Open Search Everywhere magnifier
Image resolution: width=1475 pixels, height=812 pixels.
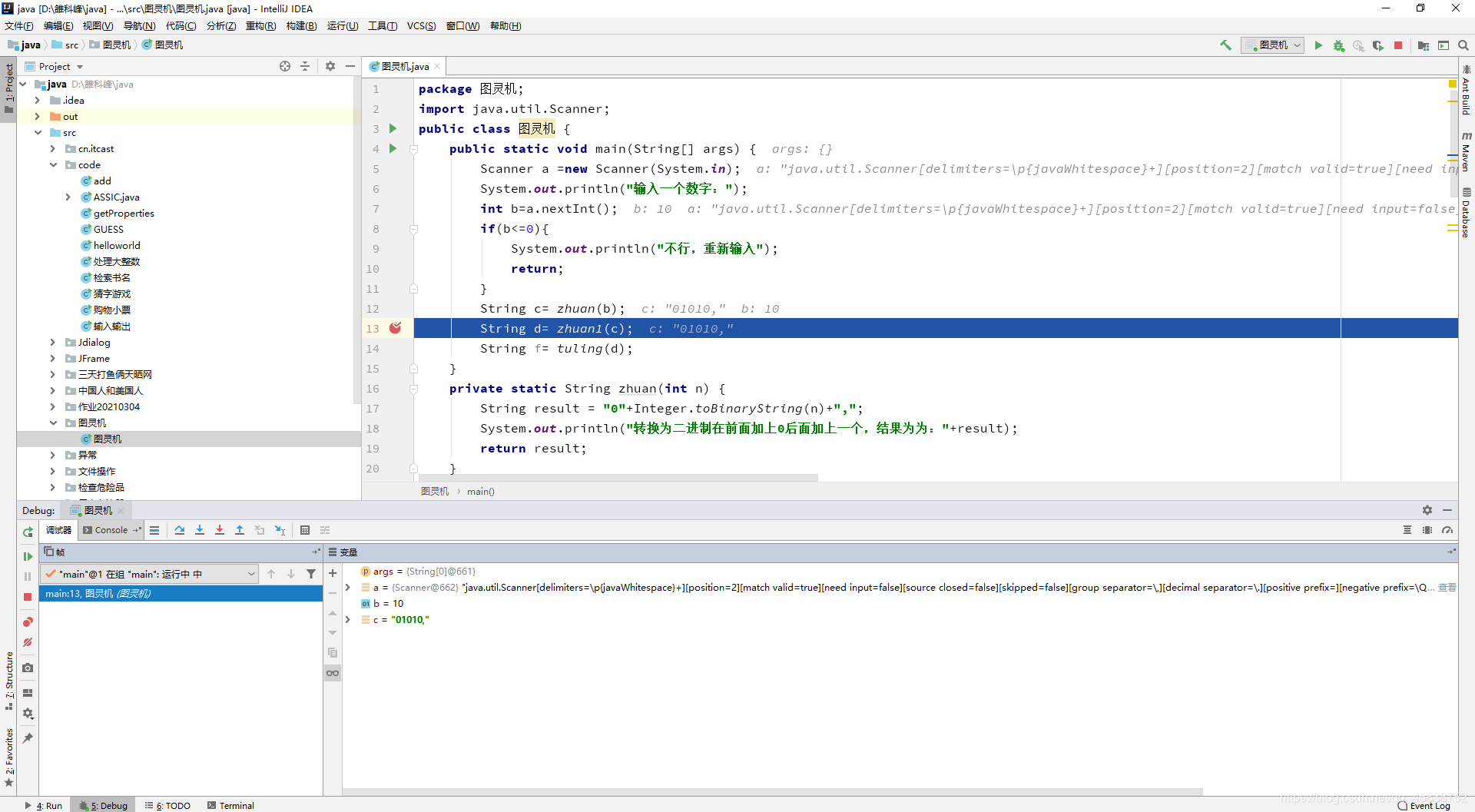1463,45
